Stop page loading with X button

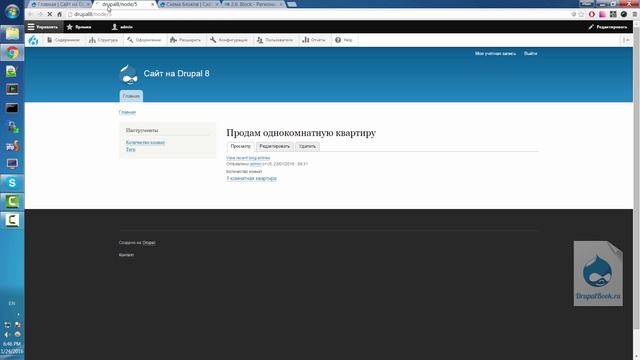pyautogui.click(x=50, y=14)
